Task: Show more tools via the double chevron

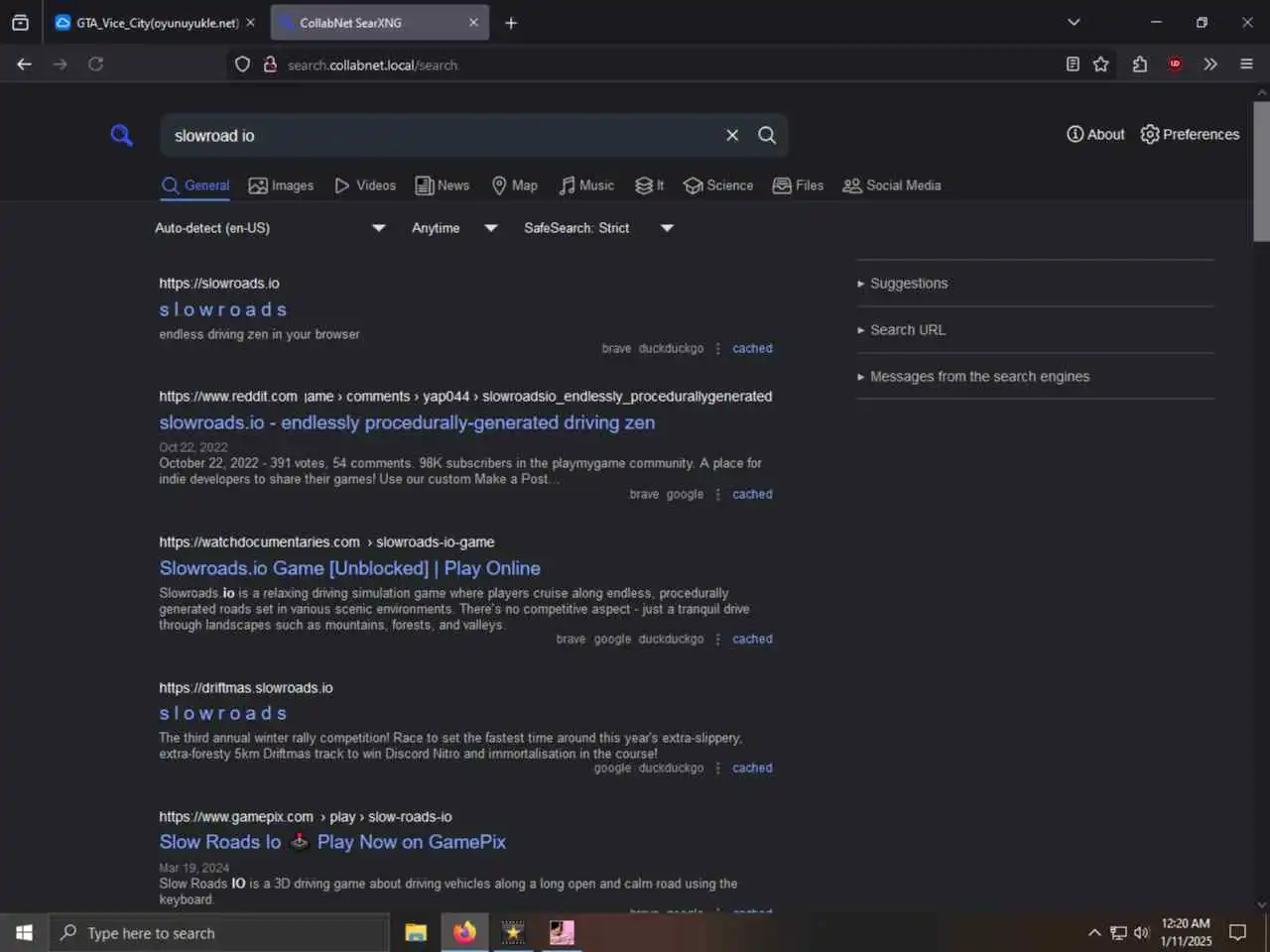Action: pyautogui.click(x=1210, y=64)
